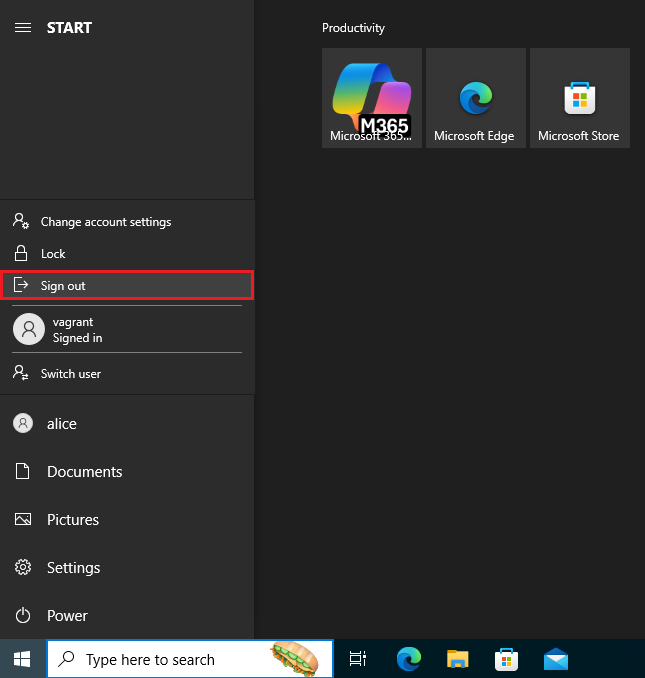Open Task View from taskbar

click(358, 659)
